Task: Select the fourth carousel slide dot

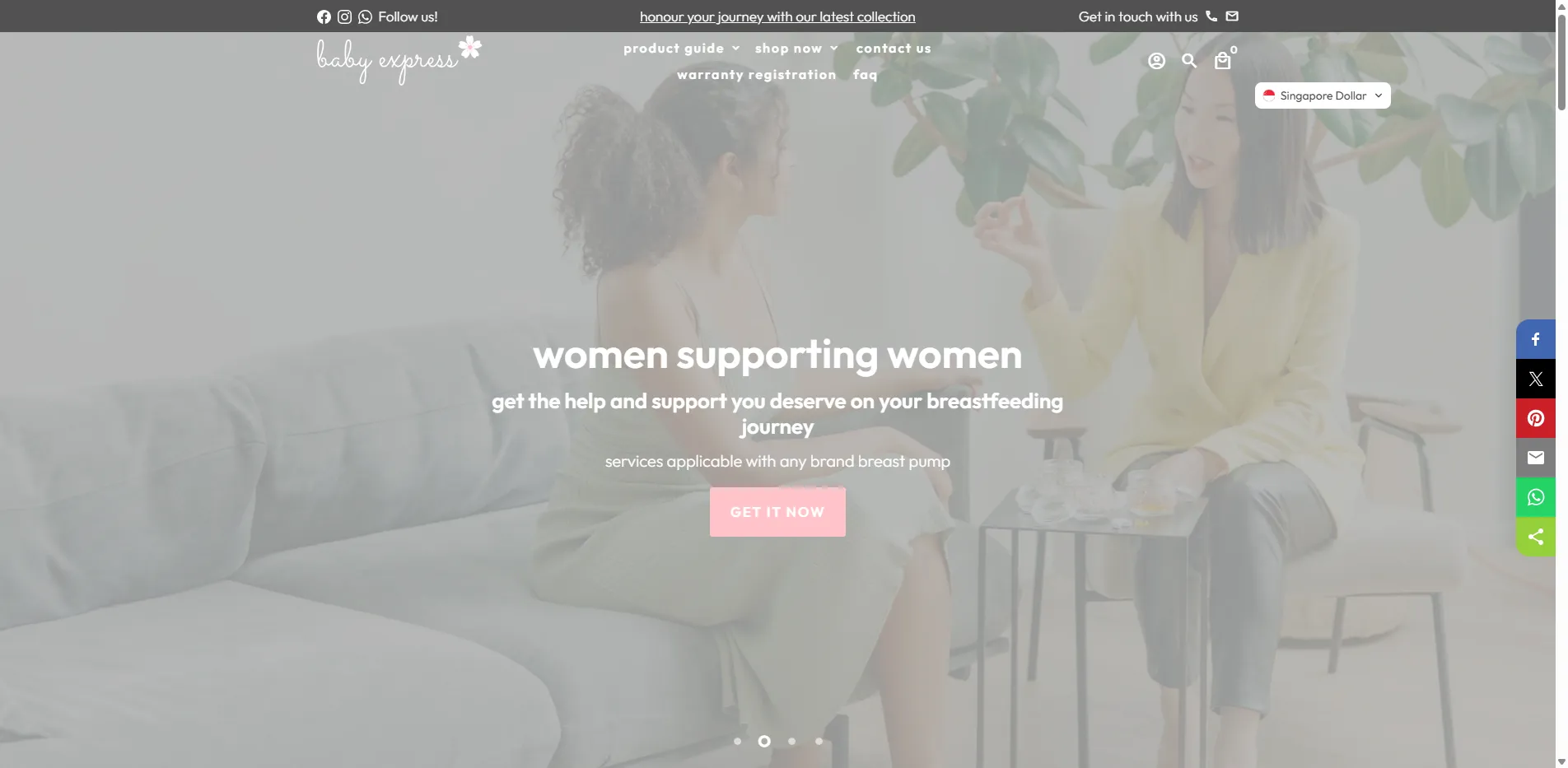Action: click(x=819, y=742)
